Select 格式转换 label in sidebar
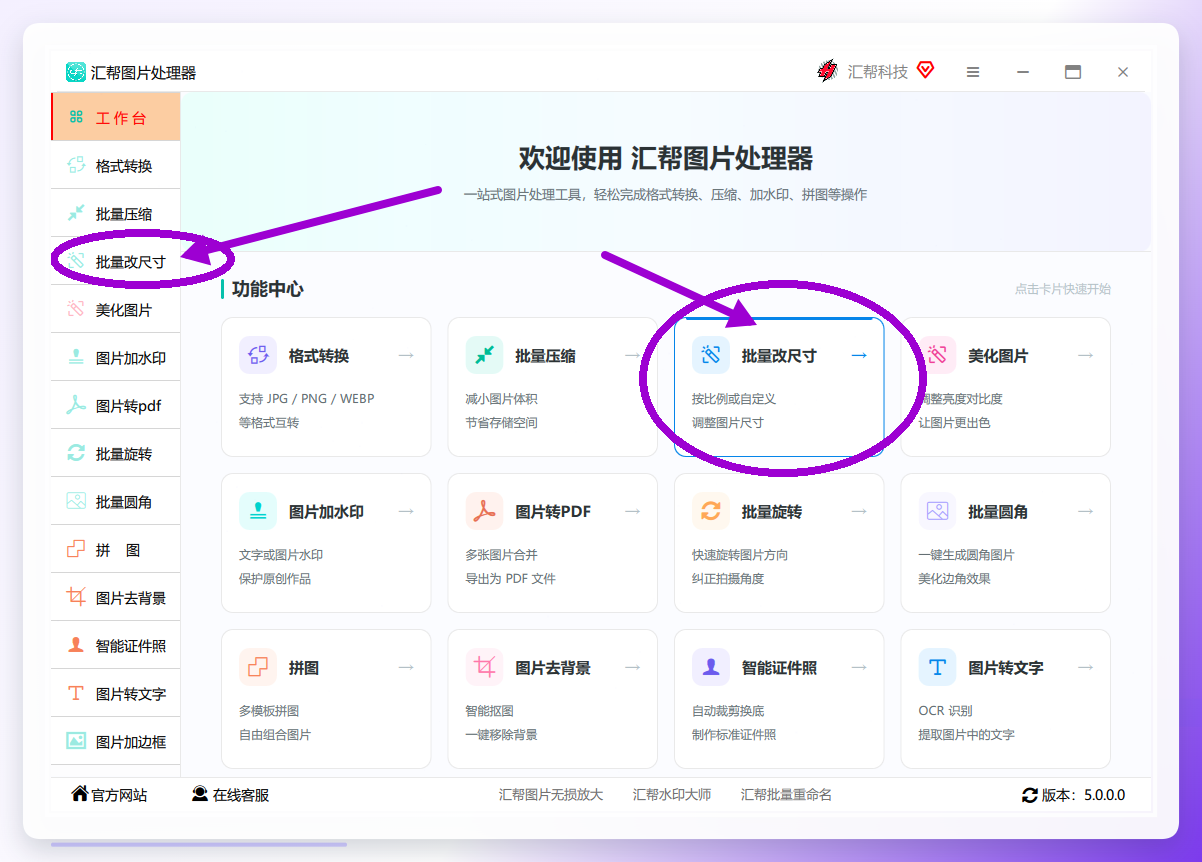The width and height of the screenshot is (1202, 862). coord(124,166)
